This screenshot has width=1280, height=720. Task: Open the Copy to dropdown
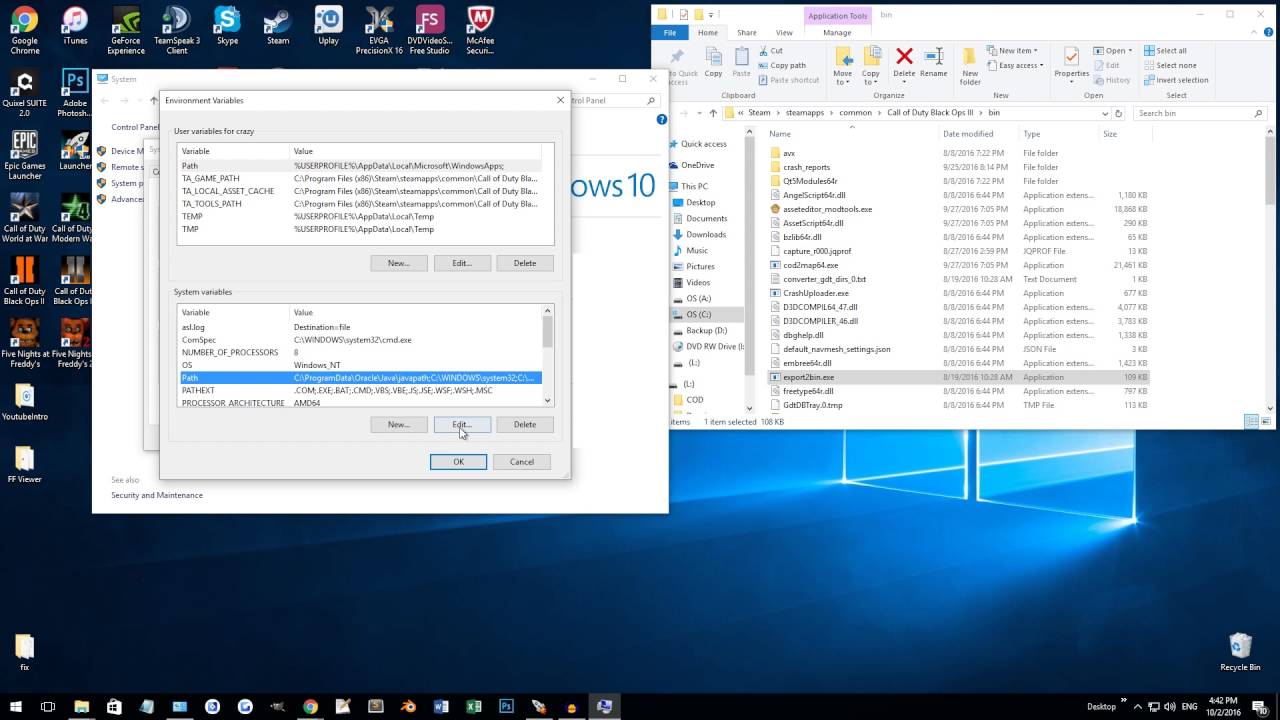(x=871, y=77)
